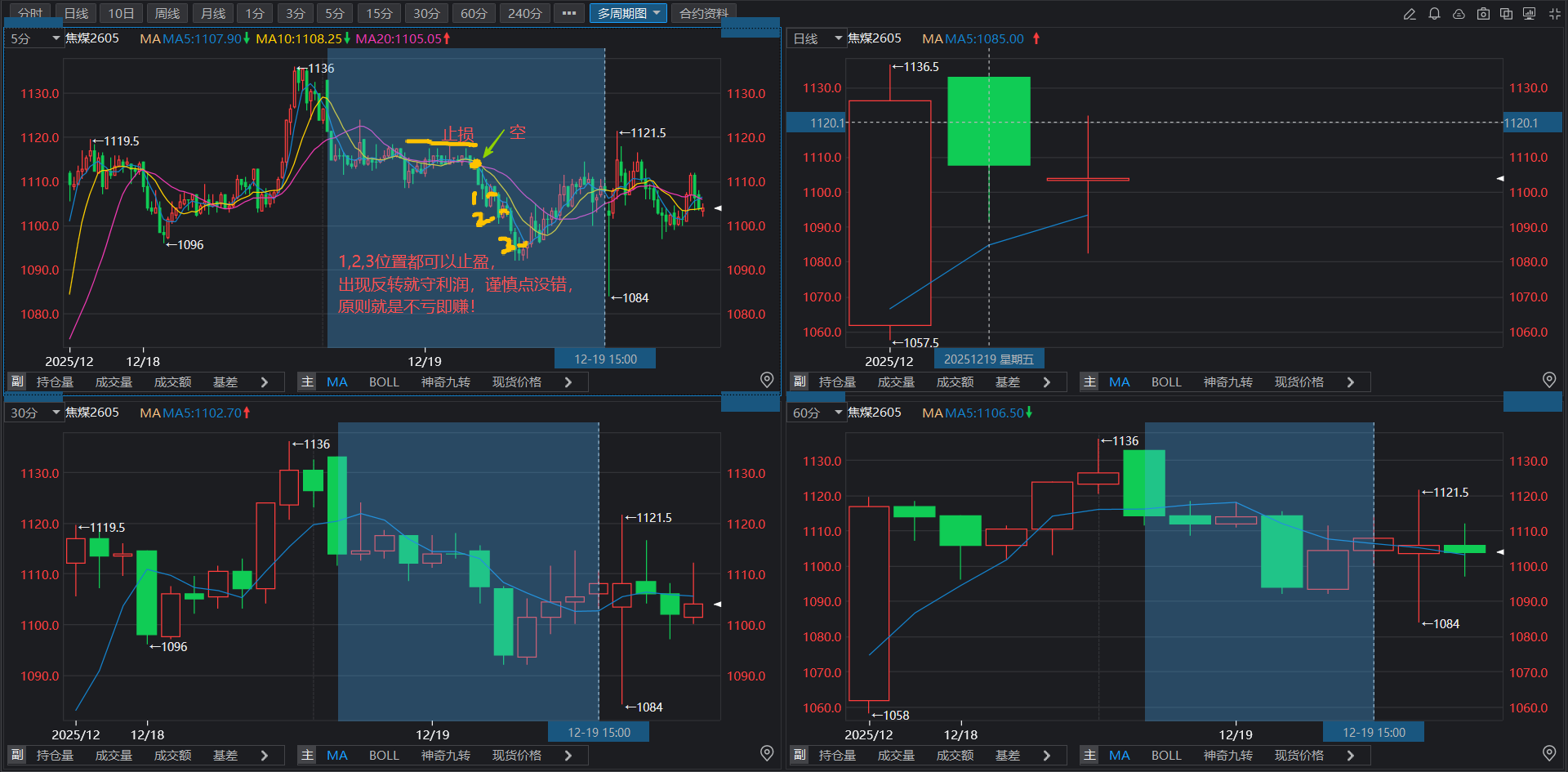The height and width of the screenshot is (772, 1568).
Task: Click the cloud sync icon
Action: coord(1459,14)
